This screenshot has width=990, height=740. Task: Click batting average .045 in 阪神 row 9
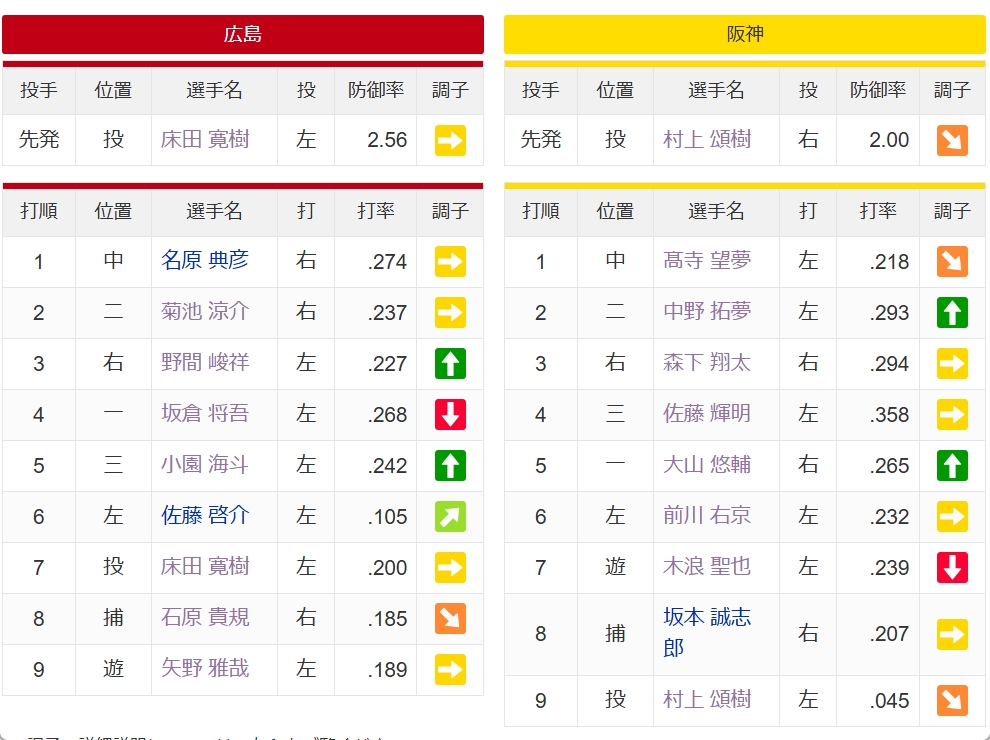click(890, 701)
